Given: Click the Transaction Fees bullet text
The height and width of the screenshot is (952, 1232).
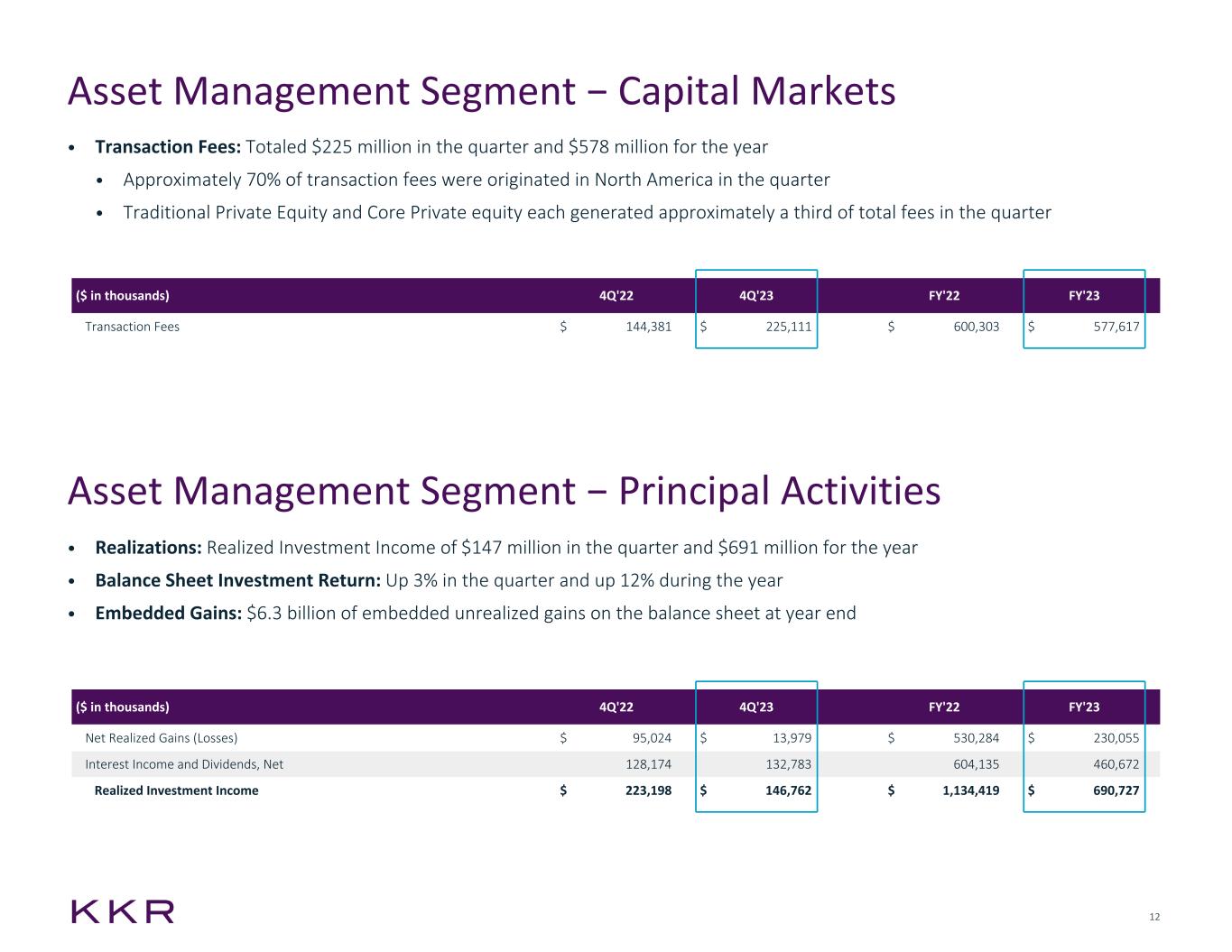Looking at the screenshot, I should (x=431, y=146).
